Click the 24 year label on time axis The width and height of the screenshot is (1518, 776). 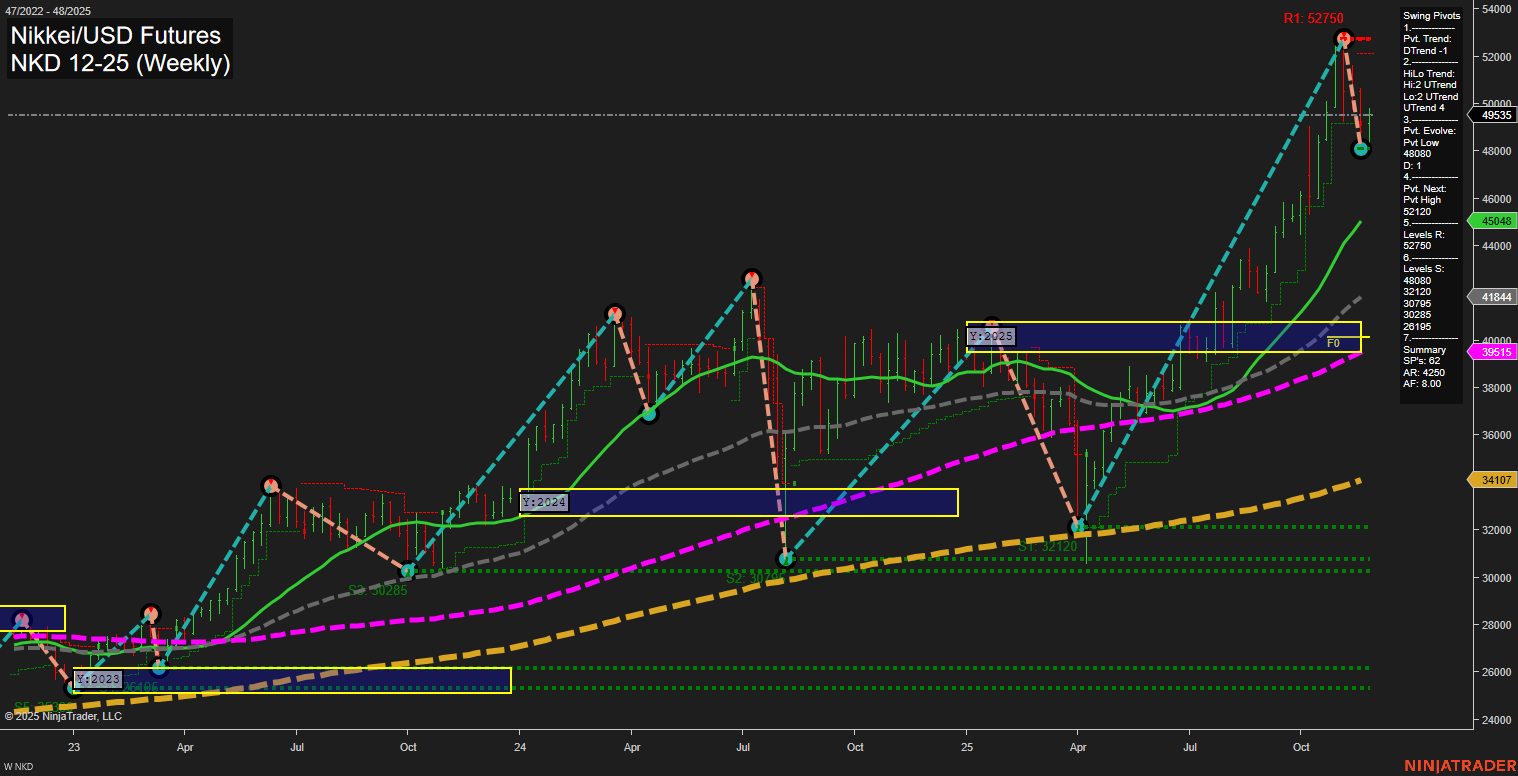[520, 747]
